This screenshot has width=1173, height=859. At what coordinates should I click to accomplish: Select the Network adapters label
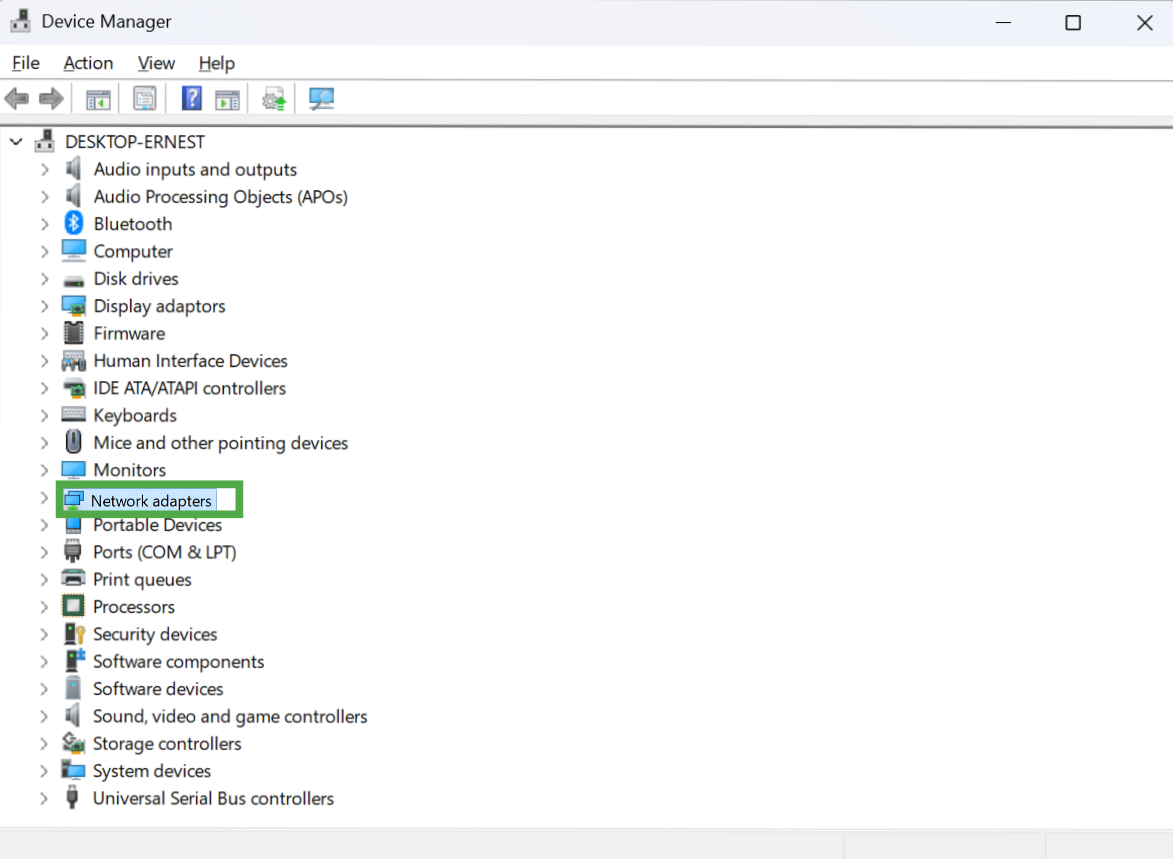(x=151, y=501)
